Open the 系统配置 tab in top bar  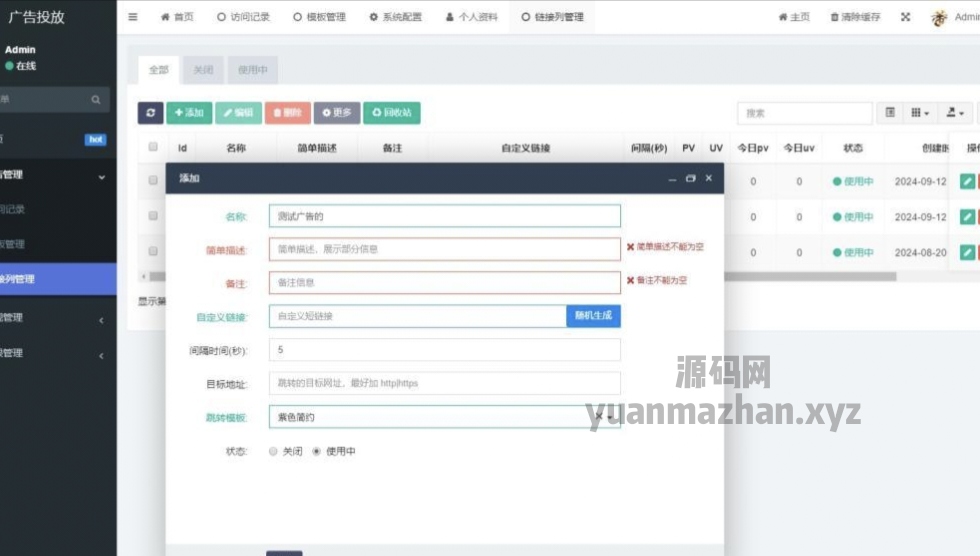pyautogui.click(x=395, y=17)
